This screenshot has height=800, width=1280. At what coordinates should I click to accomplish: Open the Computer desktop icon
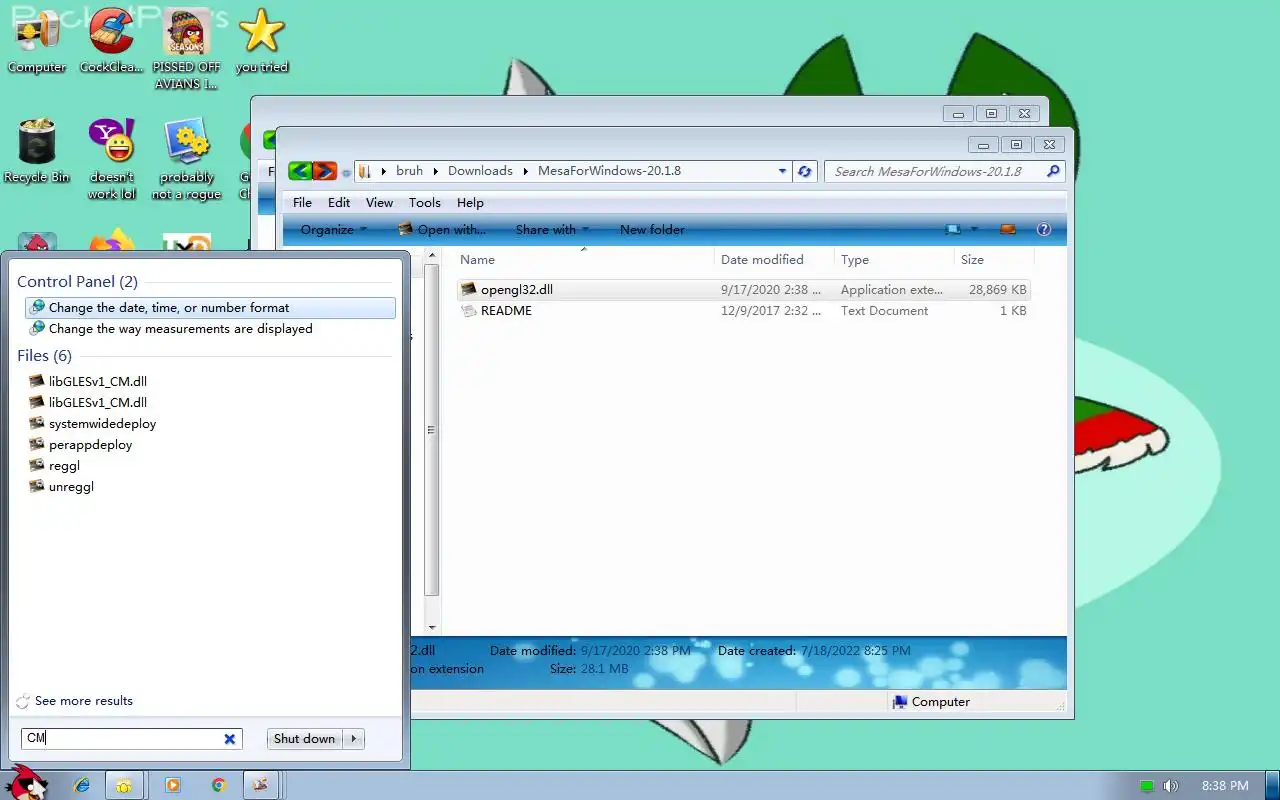click(37, 40)
